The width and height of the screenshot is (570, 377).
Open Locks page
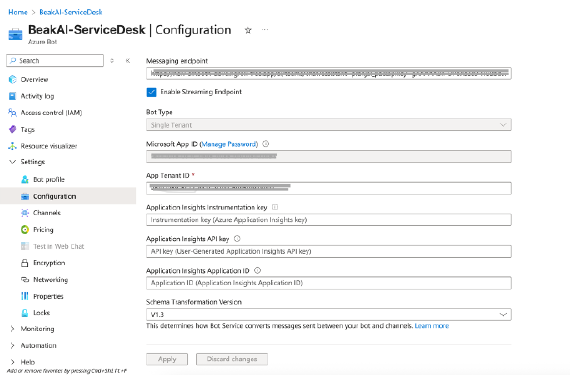[41, 313]
